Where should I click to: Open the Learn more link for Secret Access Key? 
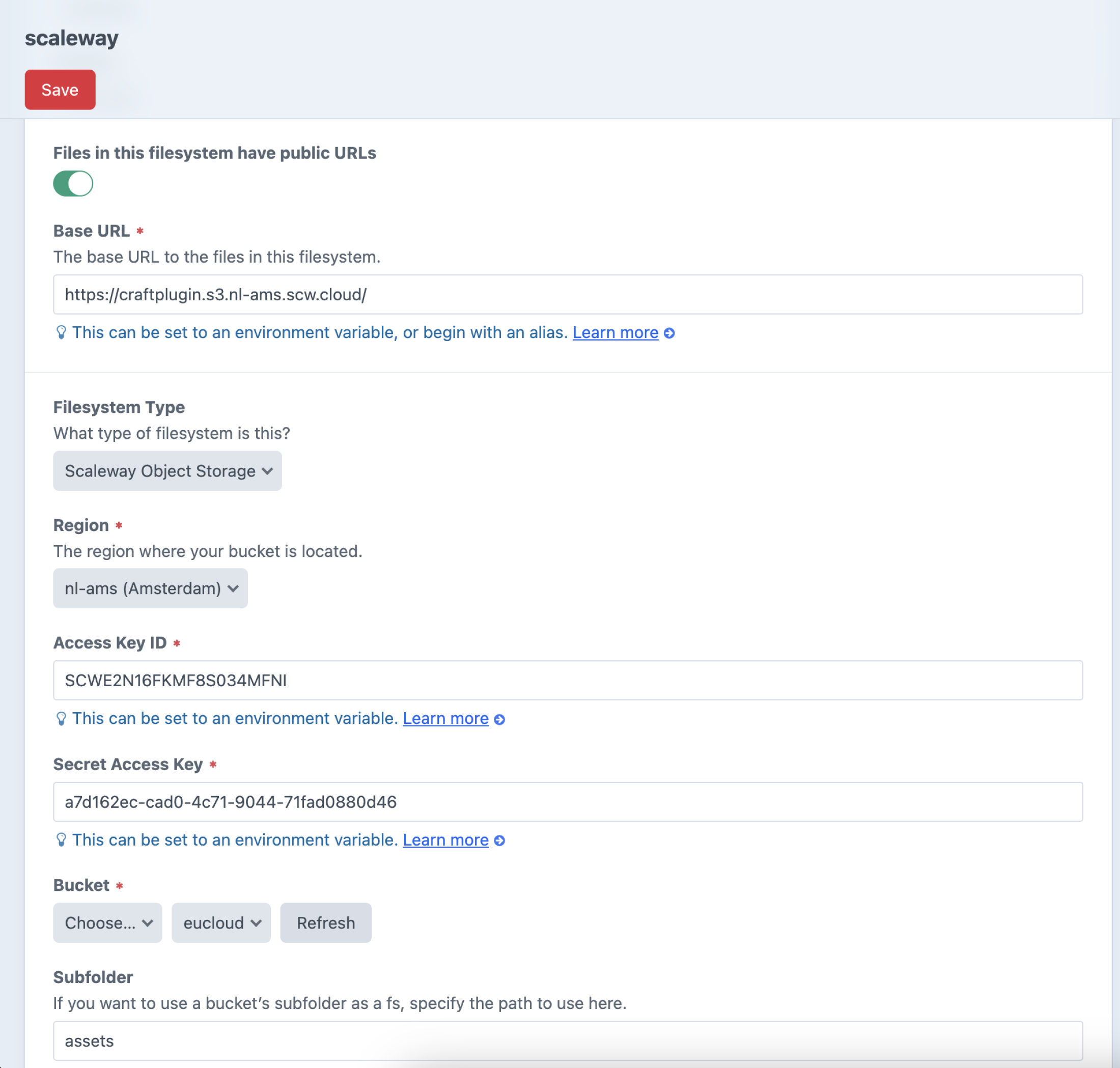445,840
